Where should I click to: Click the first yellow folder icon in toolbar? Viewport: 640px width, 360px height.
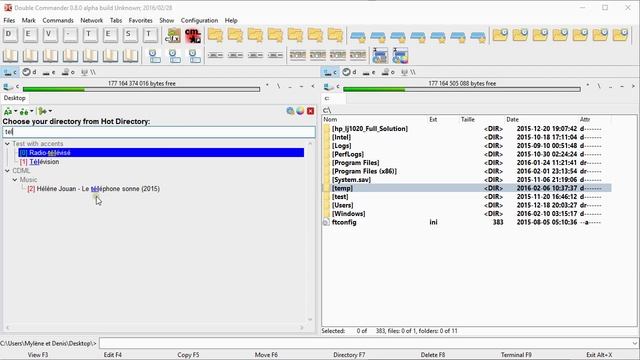pos(215,36)
